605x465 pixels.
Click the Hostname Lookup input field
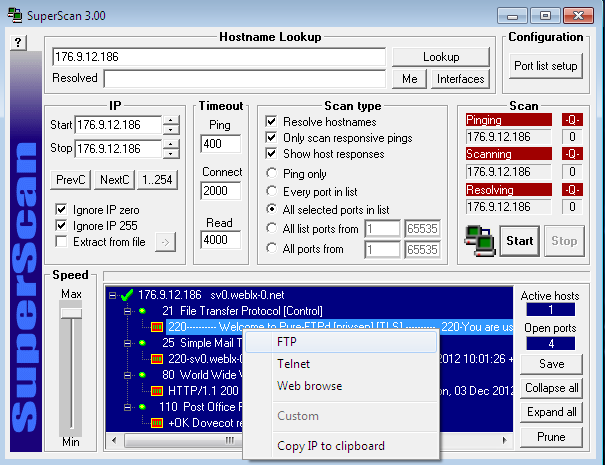pos(219,57)
